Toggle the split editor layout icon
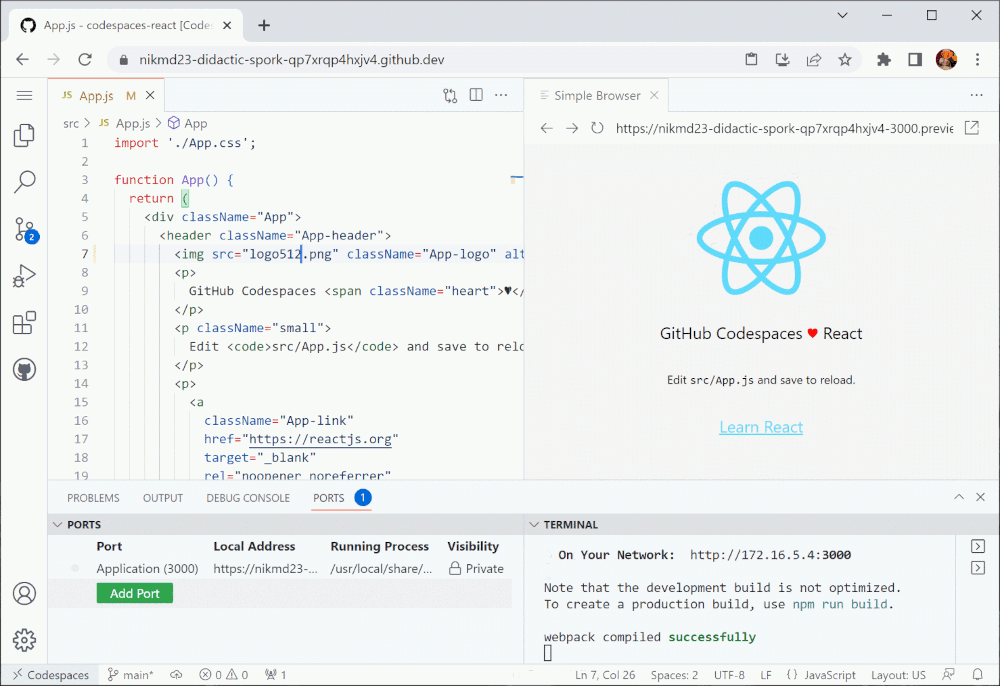The height and width of the screenshot is (686, 1000). (x=475, y=94)
